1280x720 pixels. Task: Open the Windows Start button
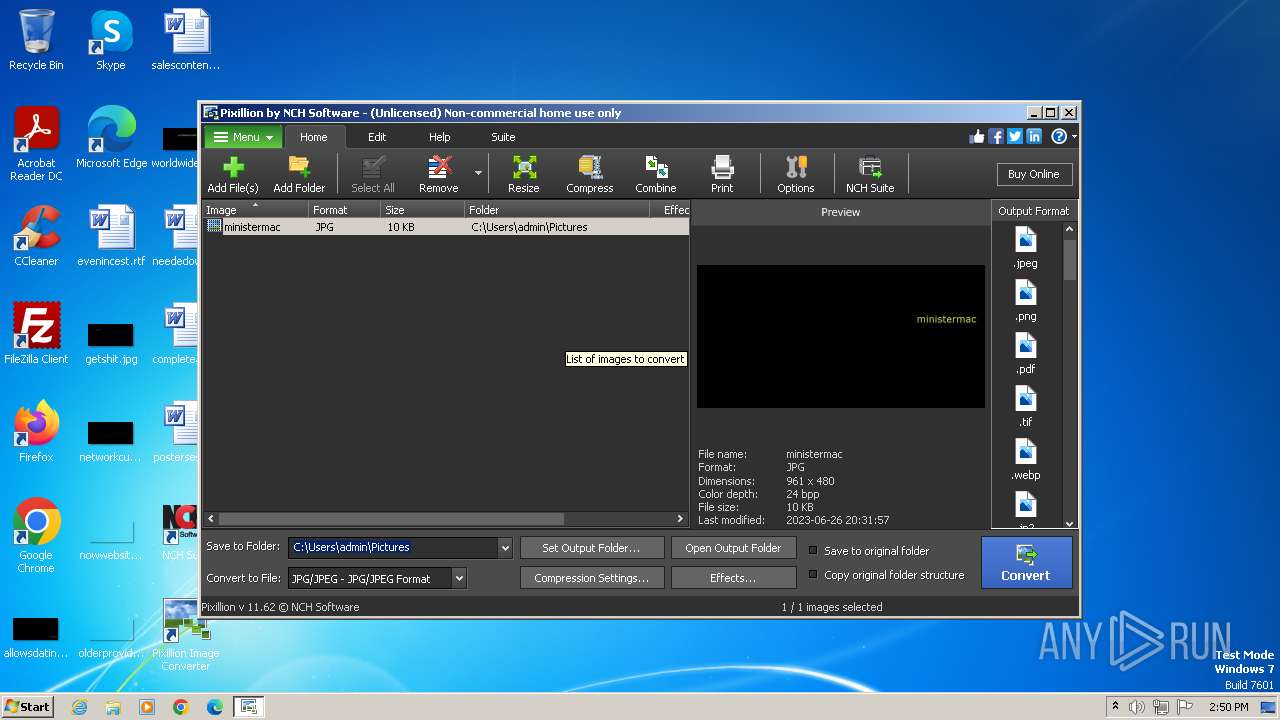(28, 706)
